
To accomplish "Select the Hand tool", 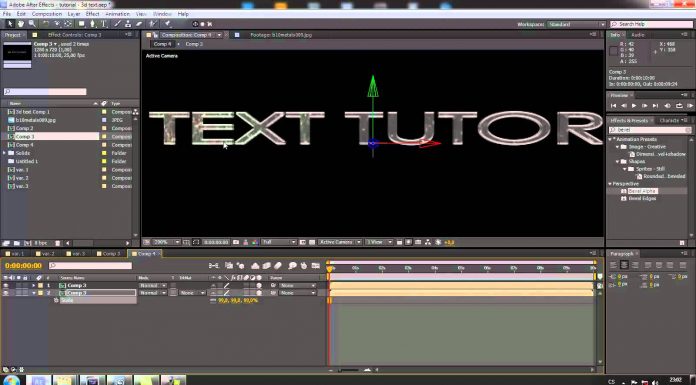I will [21, 24].
